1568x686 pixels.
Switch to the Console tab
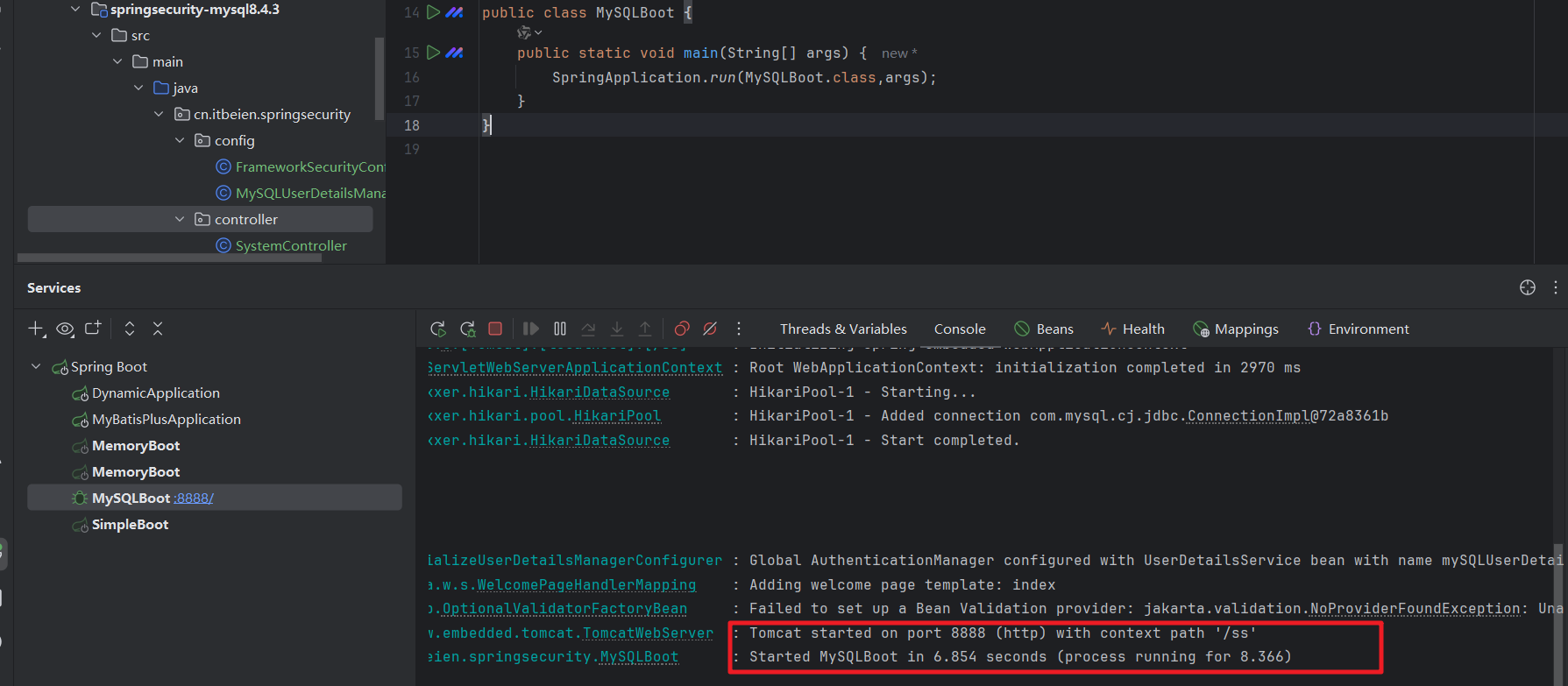pyautogui.click(x=960, y=329)
